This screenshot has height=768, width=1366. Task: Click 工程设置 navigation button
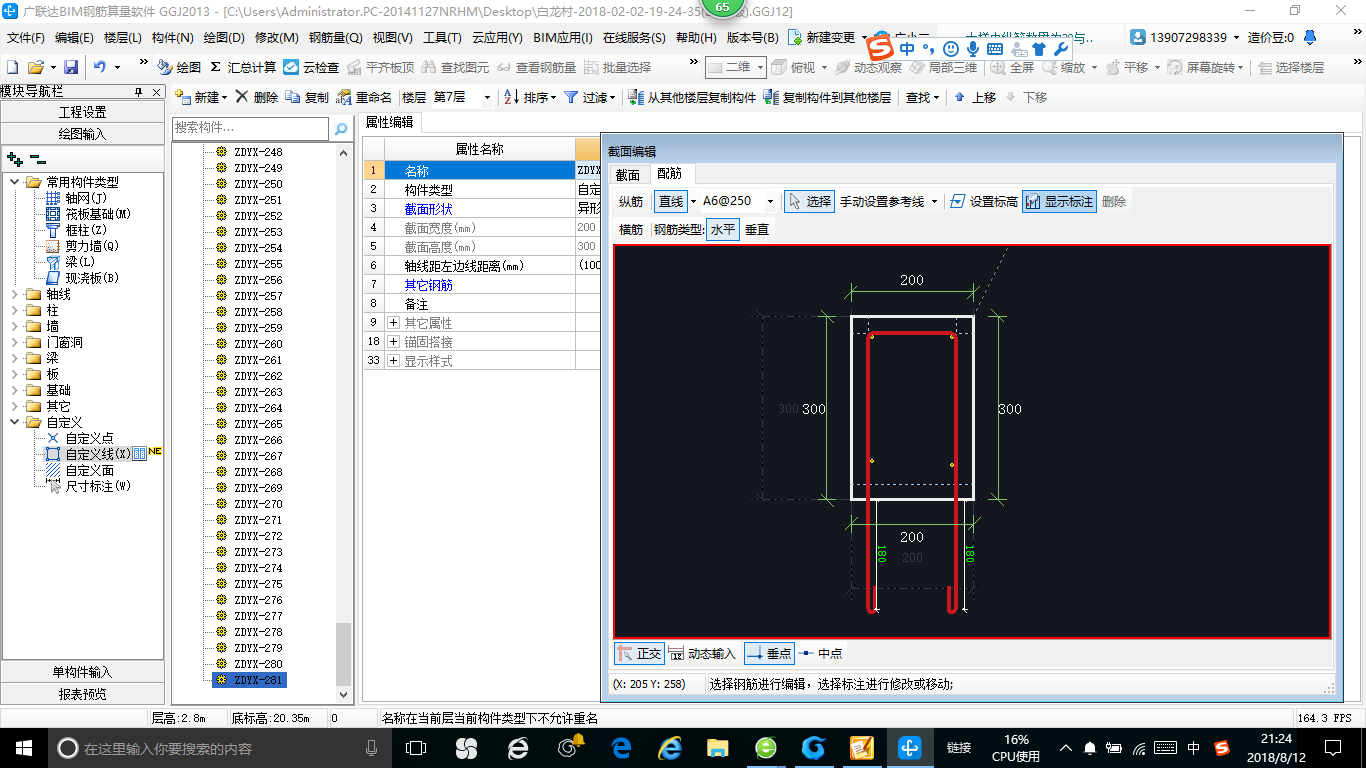coord(83,112)
